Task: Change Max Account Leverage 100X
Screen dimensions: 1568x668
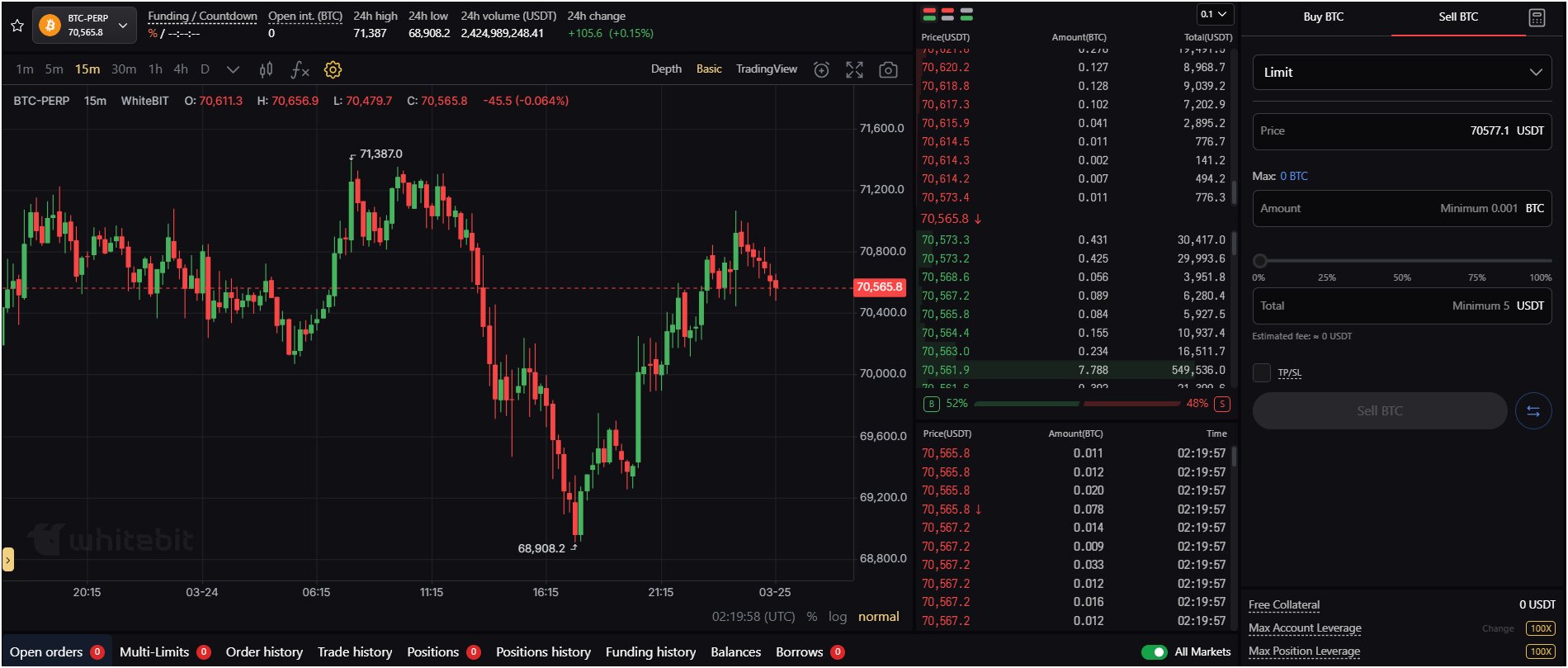Action: click(x=1540, y=628)
